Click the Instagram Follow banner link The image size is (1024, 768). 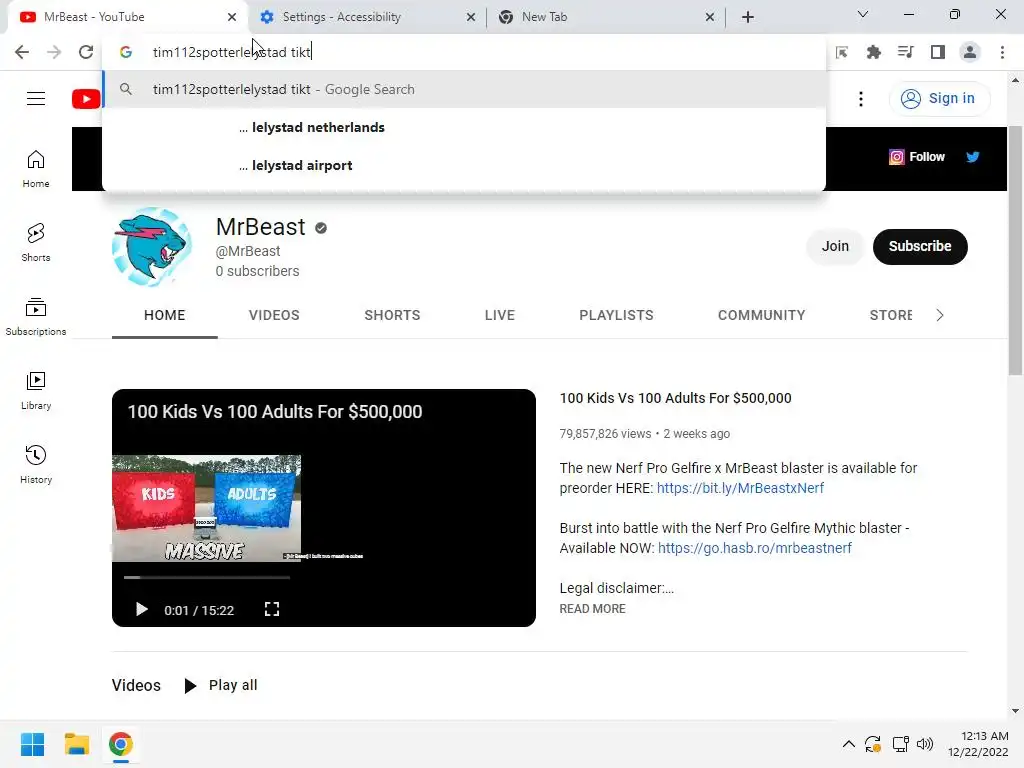tap(917, 157)
